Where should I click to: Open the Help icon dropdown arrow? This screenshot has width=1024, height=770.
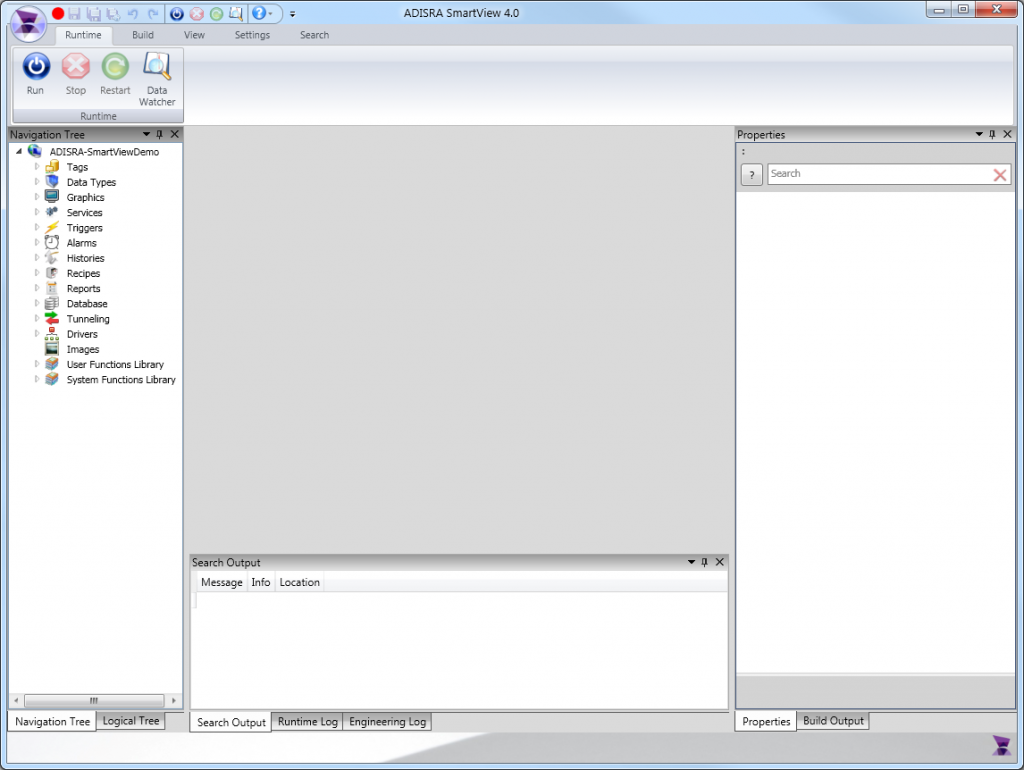[270, 14]
